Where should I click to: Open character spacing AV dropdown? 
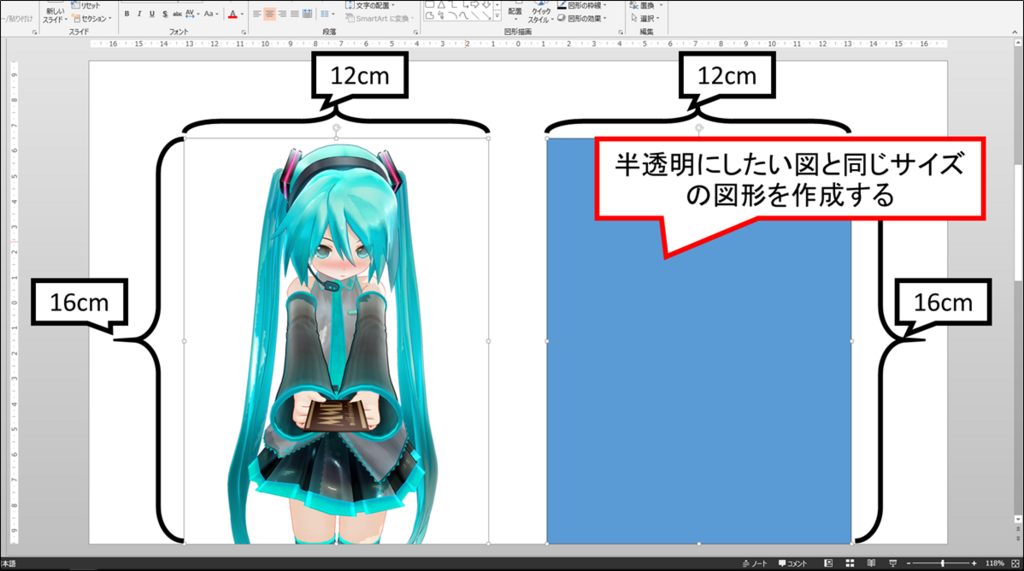192,14
